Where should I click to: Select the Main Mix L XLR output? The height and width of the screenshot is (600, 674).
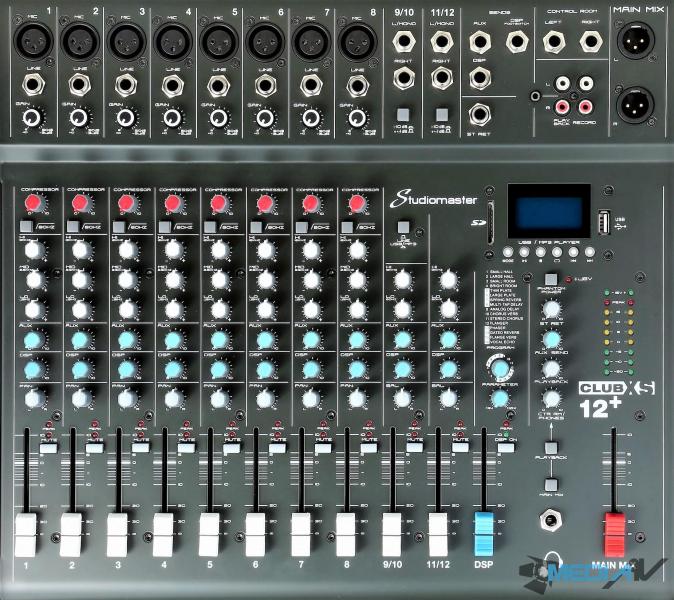click(x=636, y=41)
